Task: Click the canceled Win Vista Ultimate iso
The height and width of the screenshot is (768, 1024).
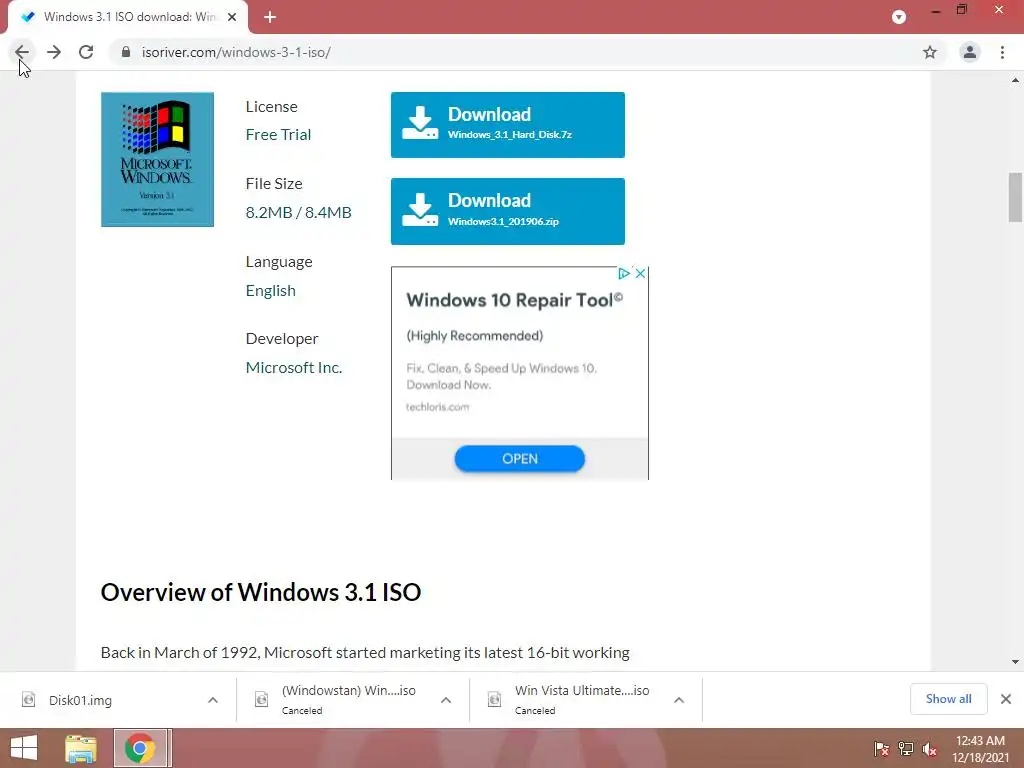Action: tap(581, 699)
